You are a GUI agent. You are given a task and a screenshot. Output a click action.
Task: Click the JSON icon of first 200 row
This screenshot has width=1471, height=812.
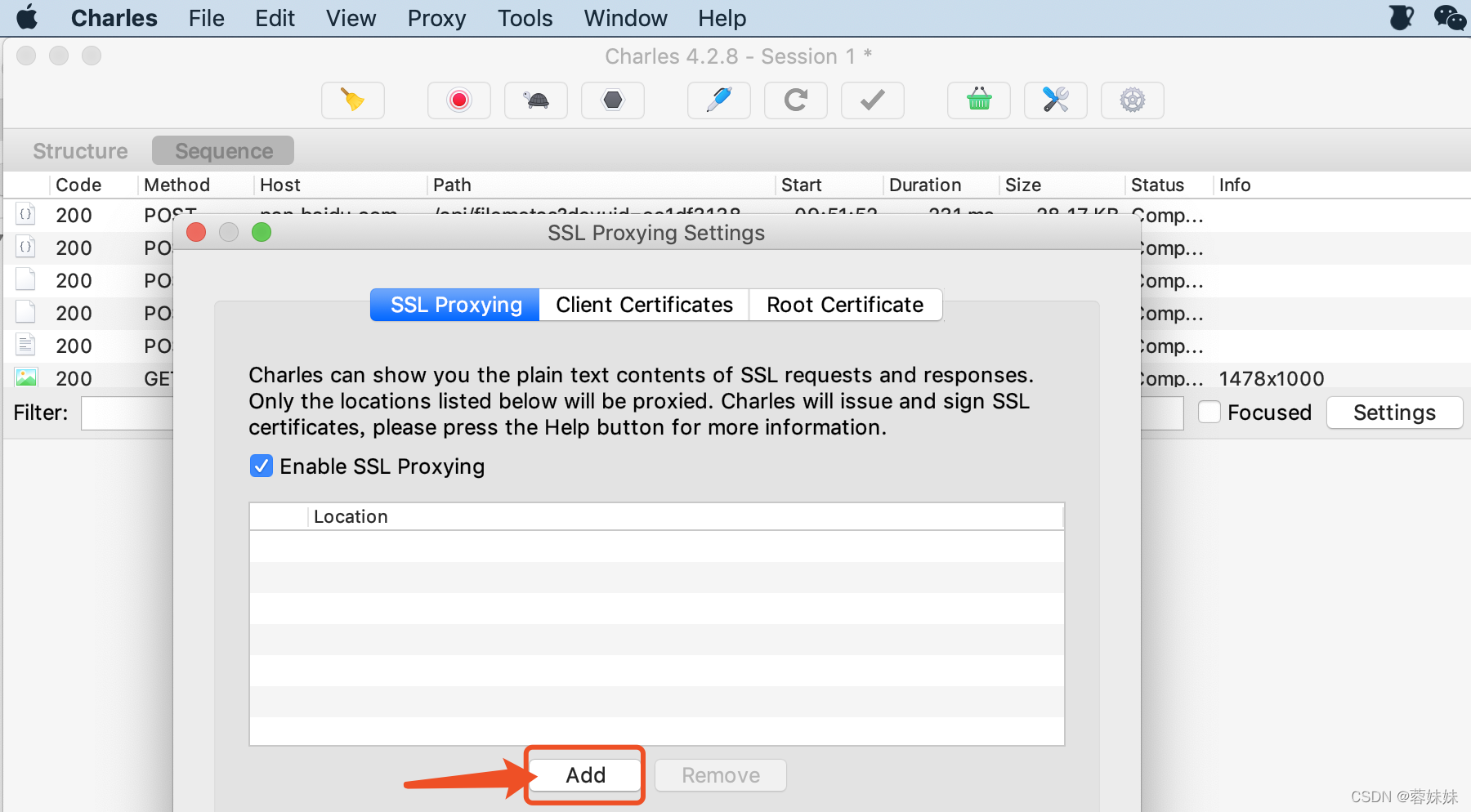[x=26, y=214]
